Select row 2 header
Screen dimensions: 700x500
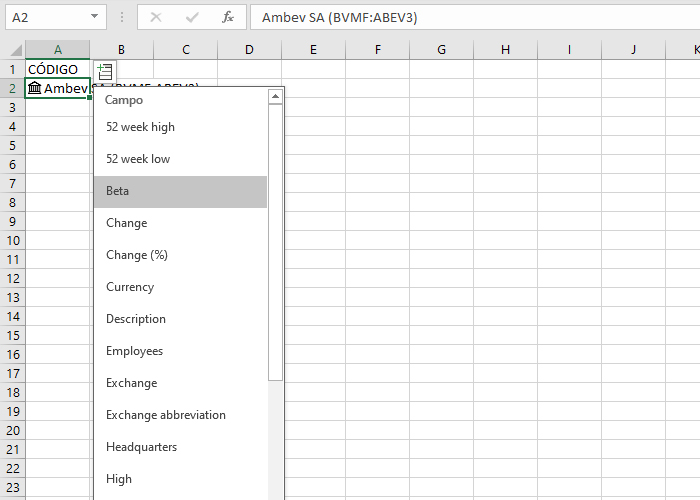(x=12, y=88)
